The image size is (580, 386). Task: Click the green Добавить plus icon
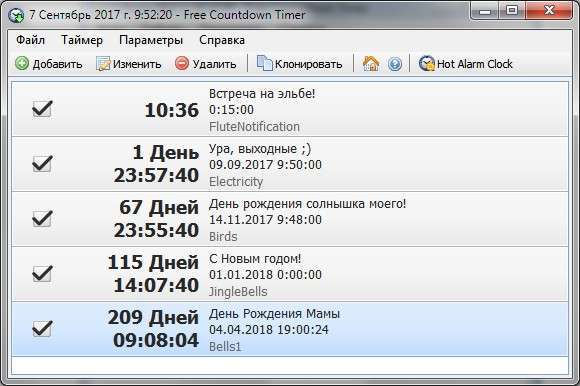click(x=22, y=64)
